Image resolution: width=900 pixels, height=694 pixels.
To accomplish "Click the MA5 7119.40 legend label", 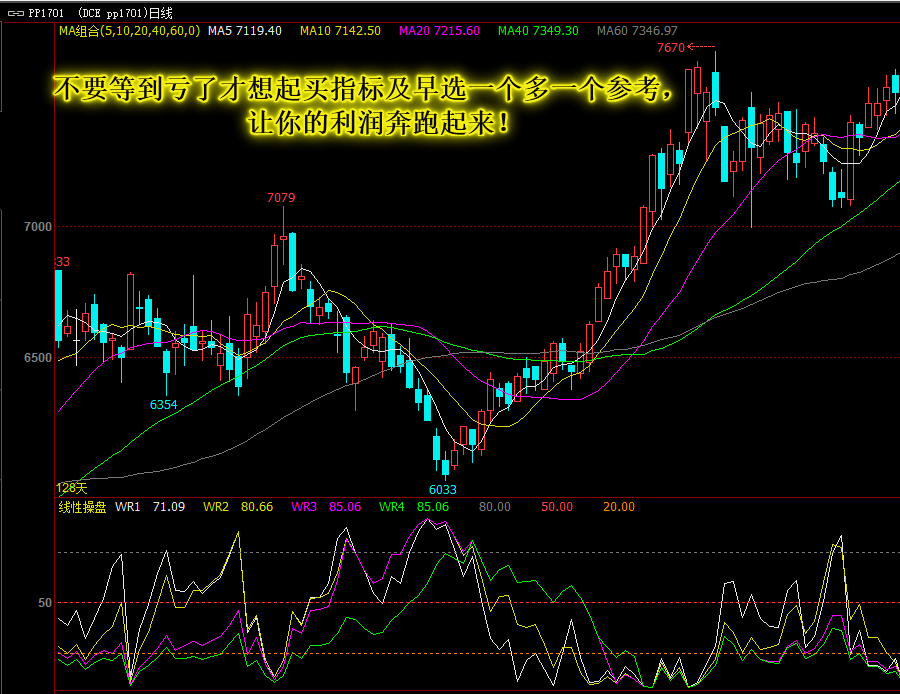I will pyautogui.click(x=245, y=31).
